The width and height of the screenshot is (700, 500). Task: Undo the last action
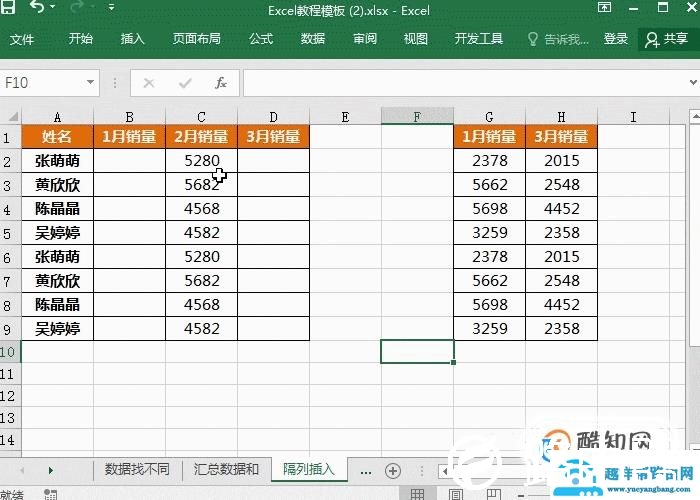coord(37,7)
